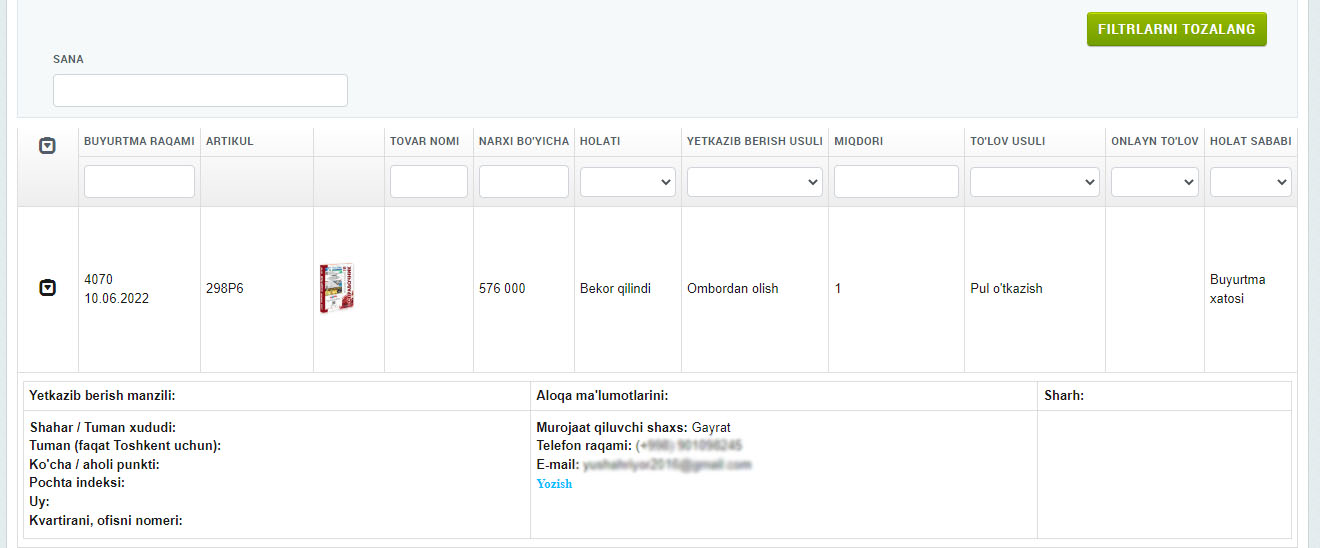Open the Holati status dropdown
Image resolution: width=1320 pixels, height=548 pixels.
coord(627,182)
